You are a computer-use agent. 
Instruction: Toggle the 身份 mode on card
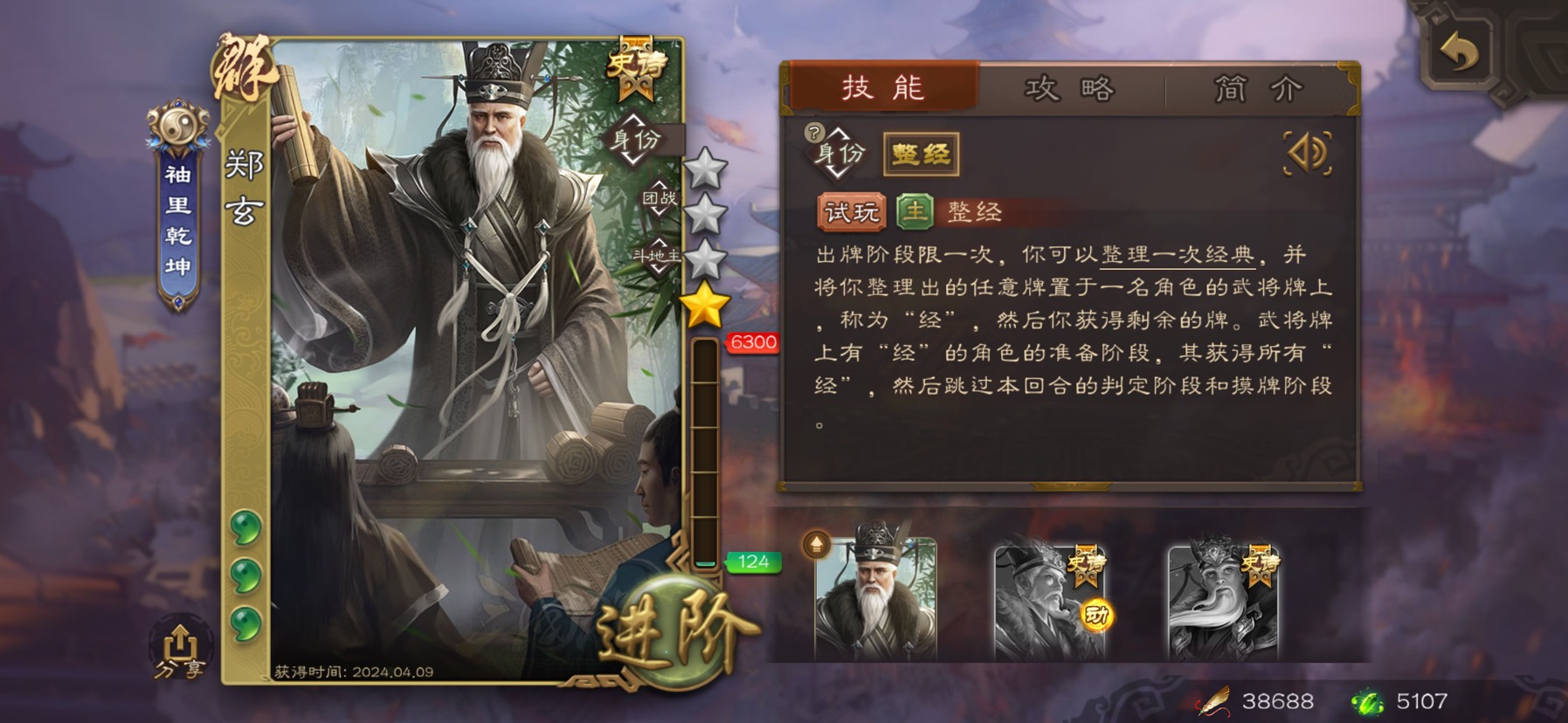pyautogui.click(x=636, y=140)
